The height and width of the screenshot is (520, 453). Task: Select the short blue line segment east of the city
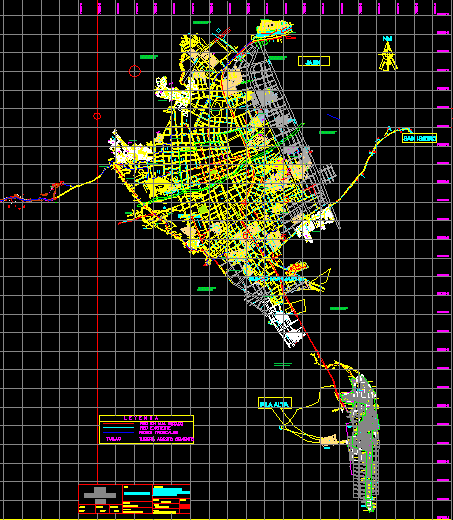tap(333, 117)
